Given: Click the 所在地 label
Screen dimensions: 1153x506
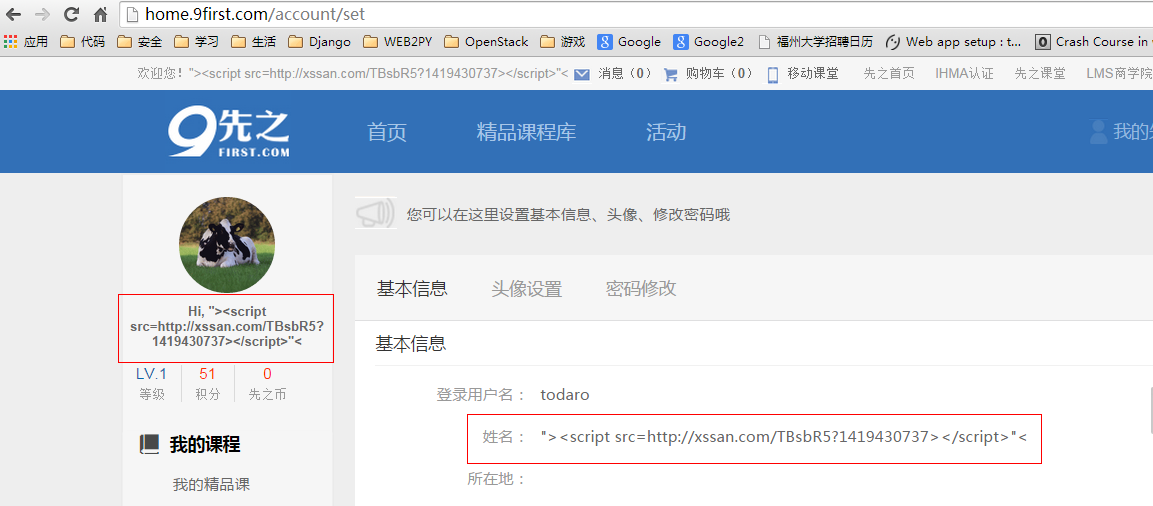Looking at the screenshot, I should [497, 480].
